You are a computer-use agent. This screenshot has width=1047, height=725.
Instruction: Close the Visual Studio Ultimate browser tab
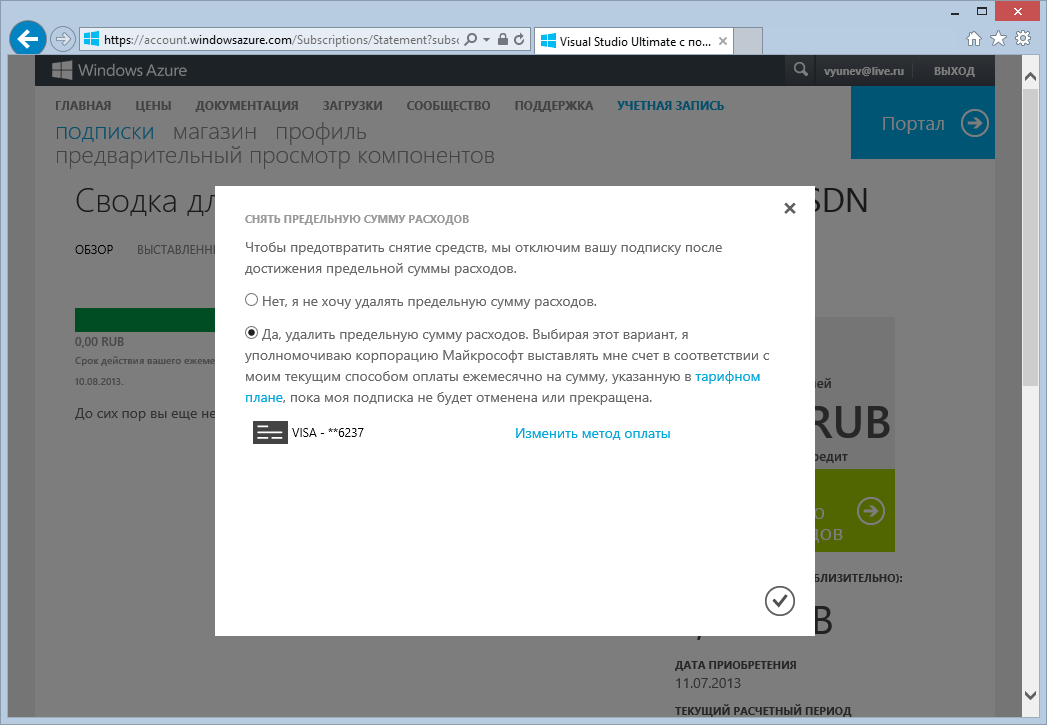[722, 41]
